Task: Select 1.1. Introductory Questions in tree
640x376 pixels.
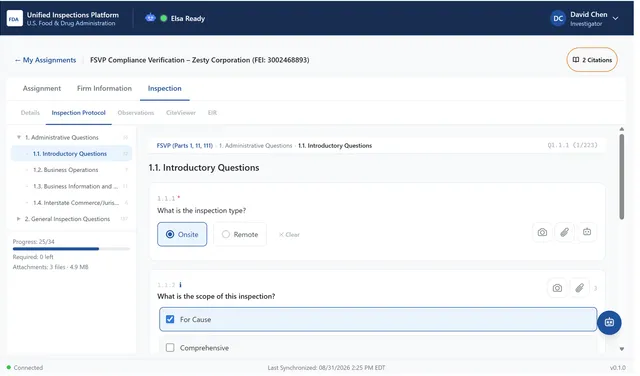Action: click(71, 154)
